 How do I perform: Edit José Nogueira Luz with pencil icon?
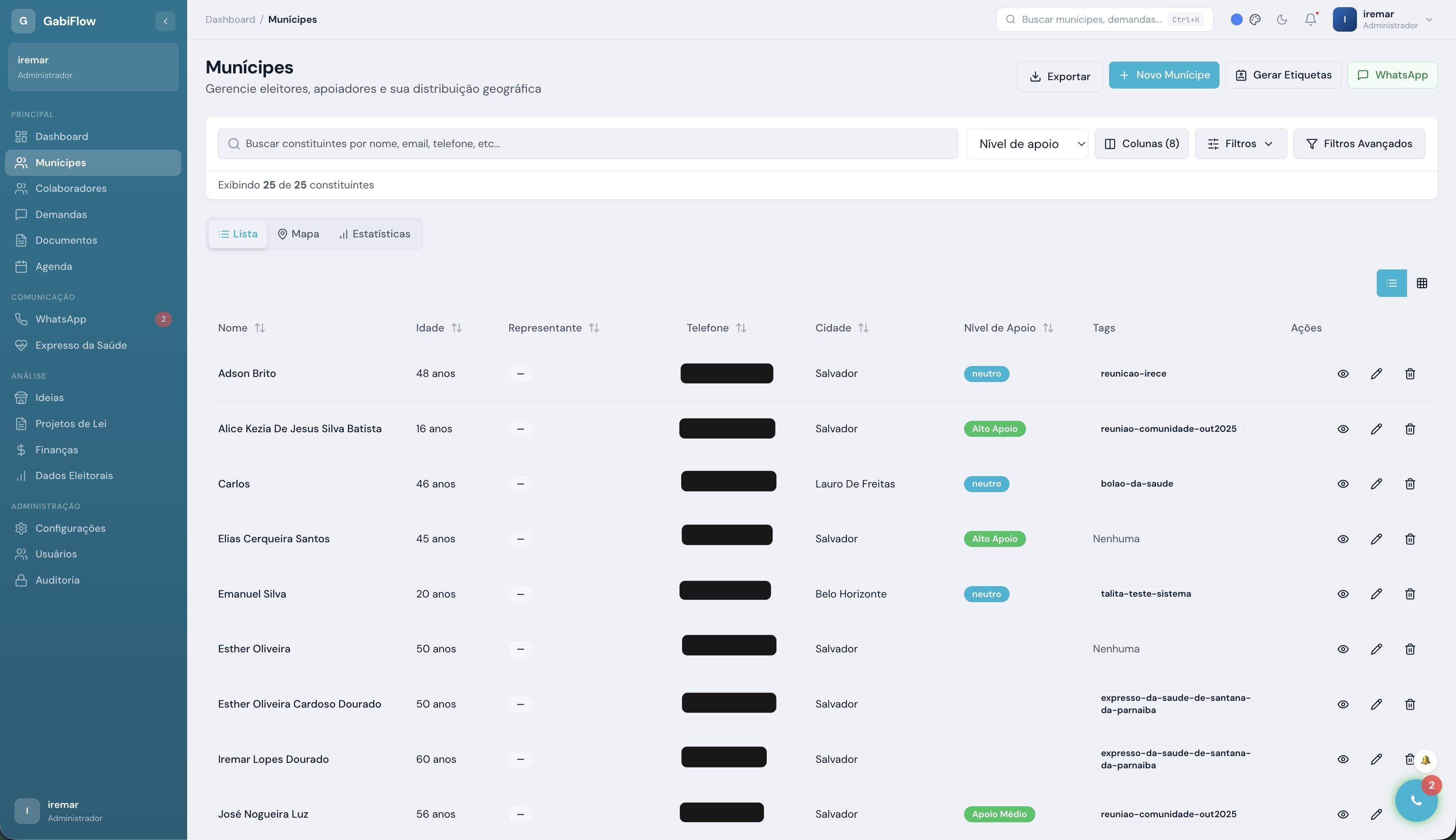click(1376, 814)
